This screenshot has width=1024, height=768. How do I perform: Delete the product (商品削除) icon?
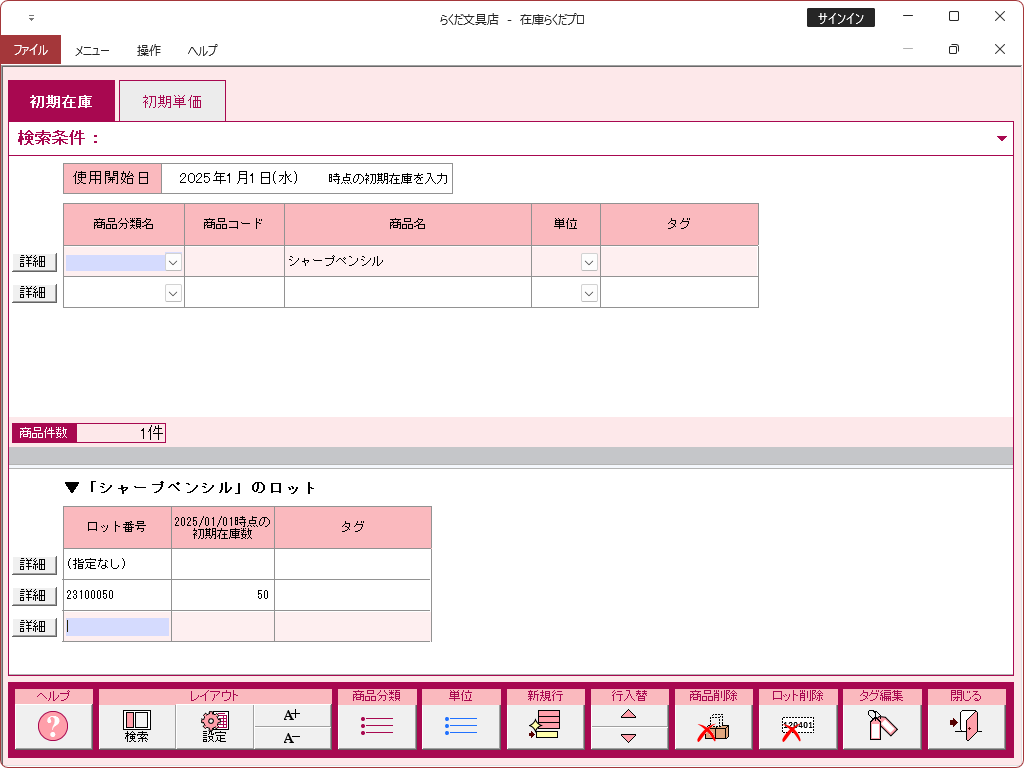coord(713,726)
